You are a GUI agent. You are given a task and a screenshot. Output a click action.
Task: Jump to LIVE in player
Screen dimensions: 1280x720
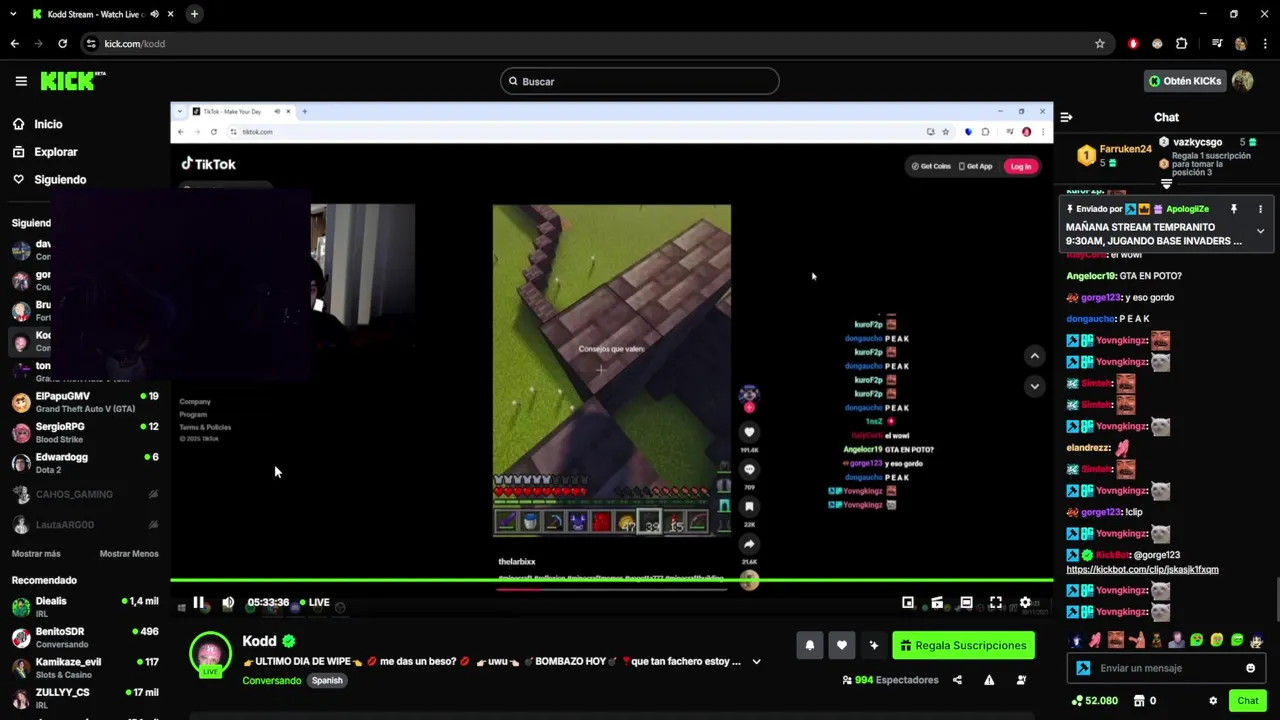(x=314, y=602)
